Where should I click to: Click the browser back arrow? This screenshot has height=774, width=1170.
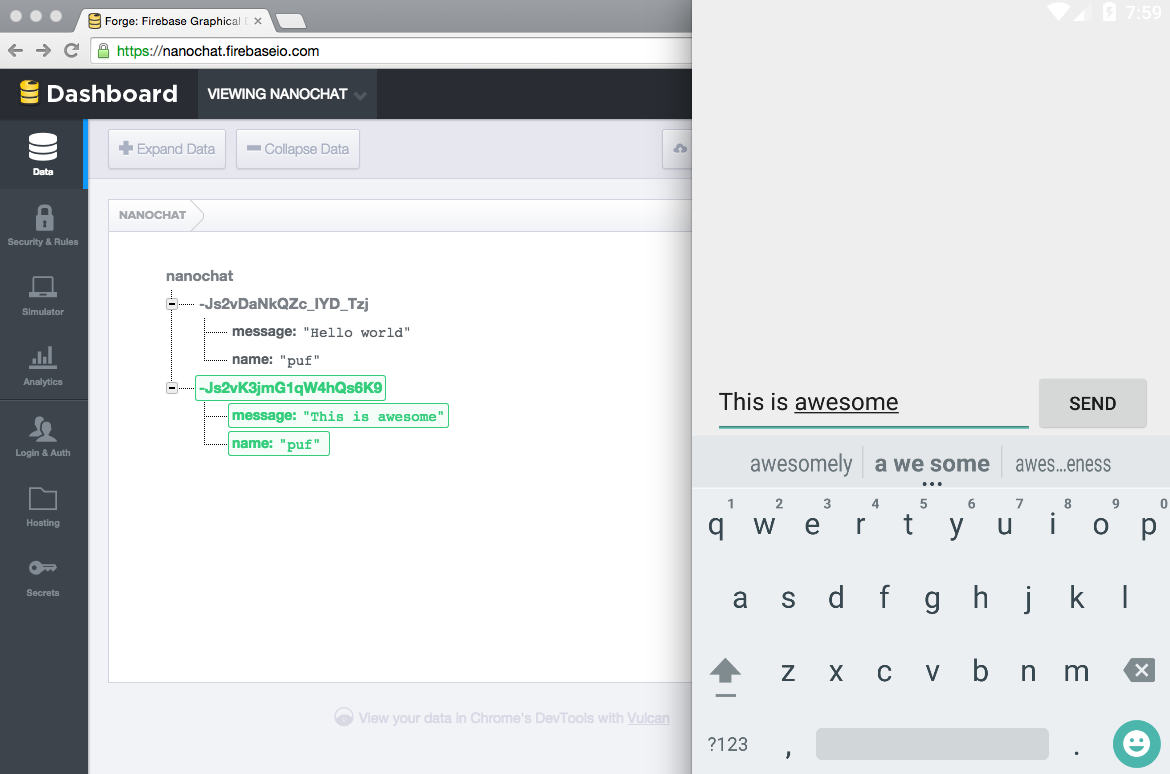click(15, 51)
